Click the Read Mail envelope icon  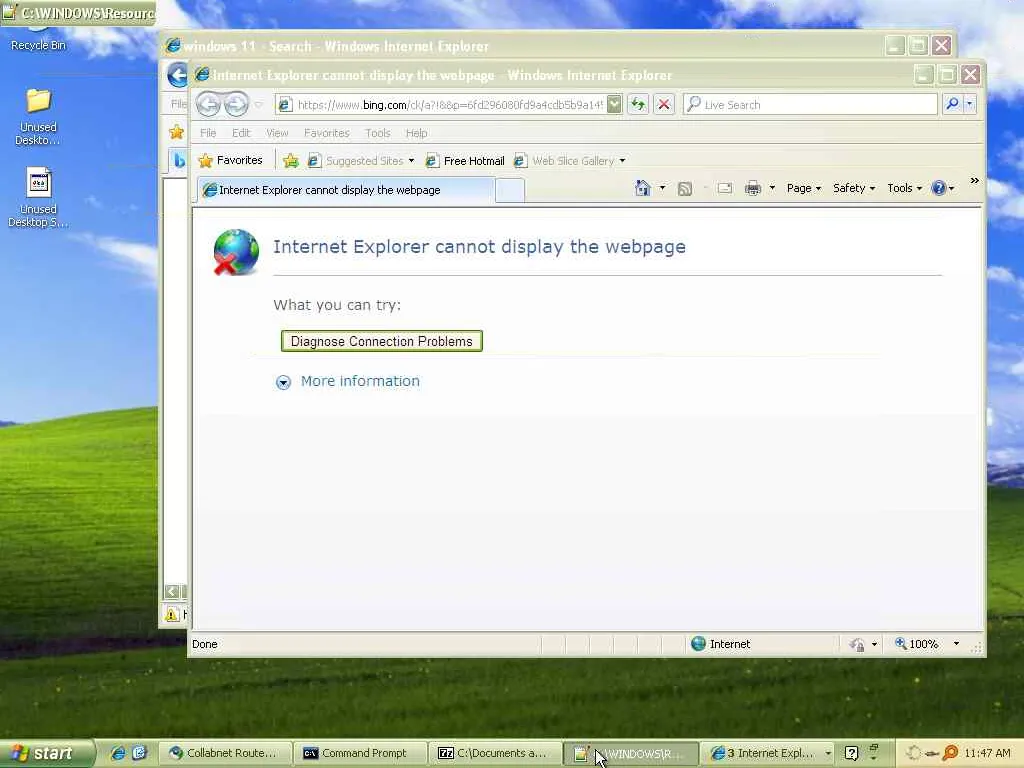pos(724,189)
